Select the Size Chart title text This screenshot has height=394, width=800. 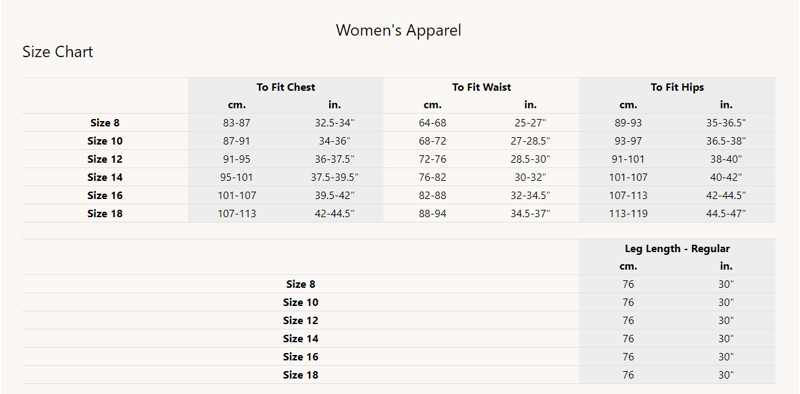click(x=58, y=52)
